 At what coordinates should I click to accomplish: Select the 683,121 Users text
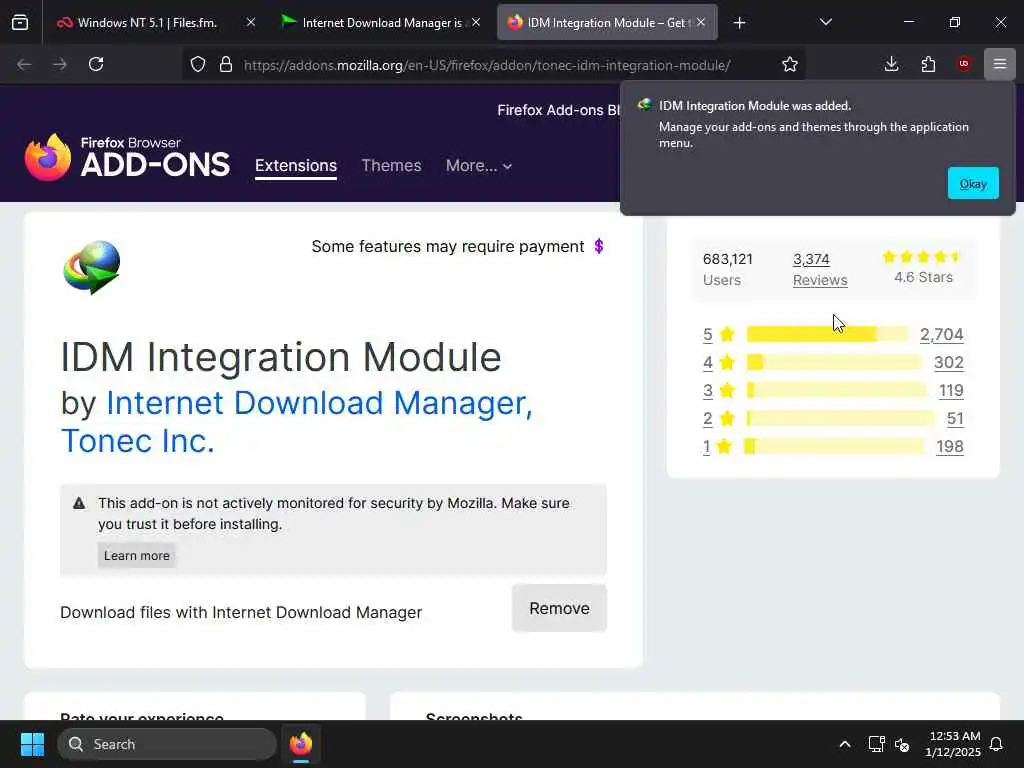click(x=728, y=269)
